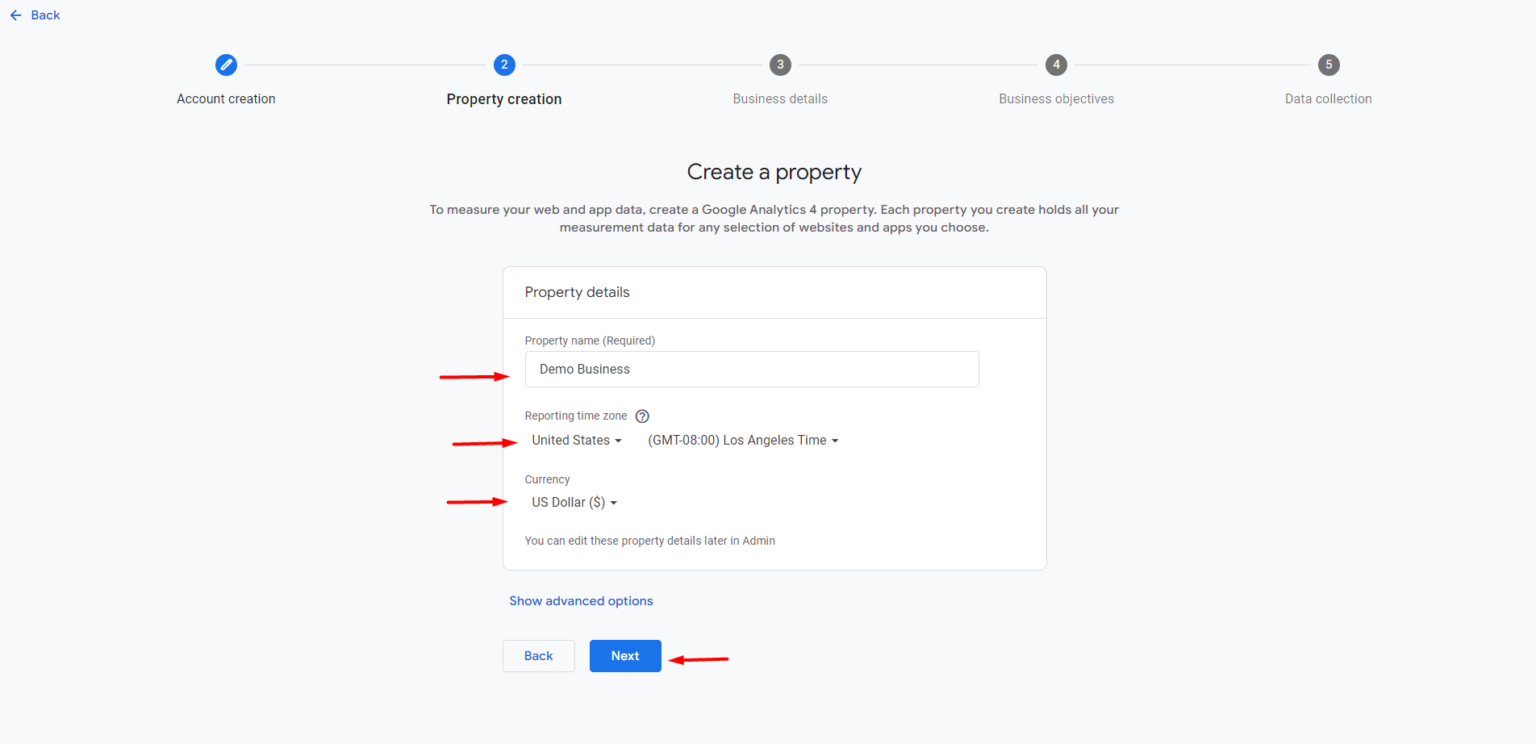Click the Property name input containing Demo Business

[751, 369]
